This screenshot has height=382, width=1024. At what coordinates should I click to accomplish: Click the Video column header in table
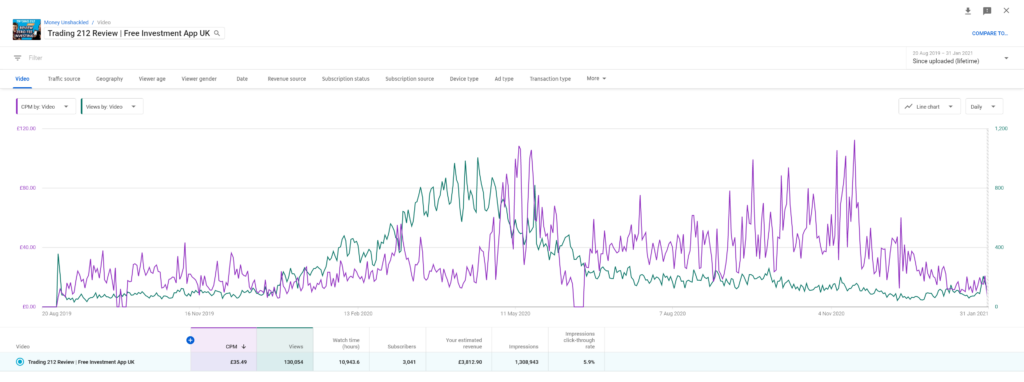(x=22, y=347)
